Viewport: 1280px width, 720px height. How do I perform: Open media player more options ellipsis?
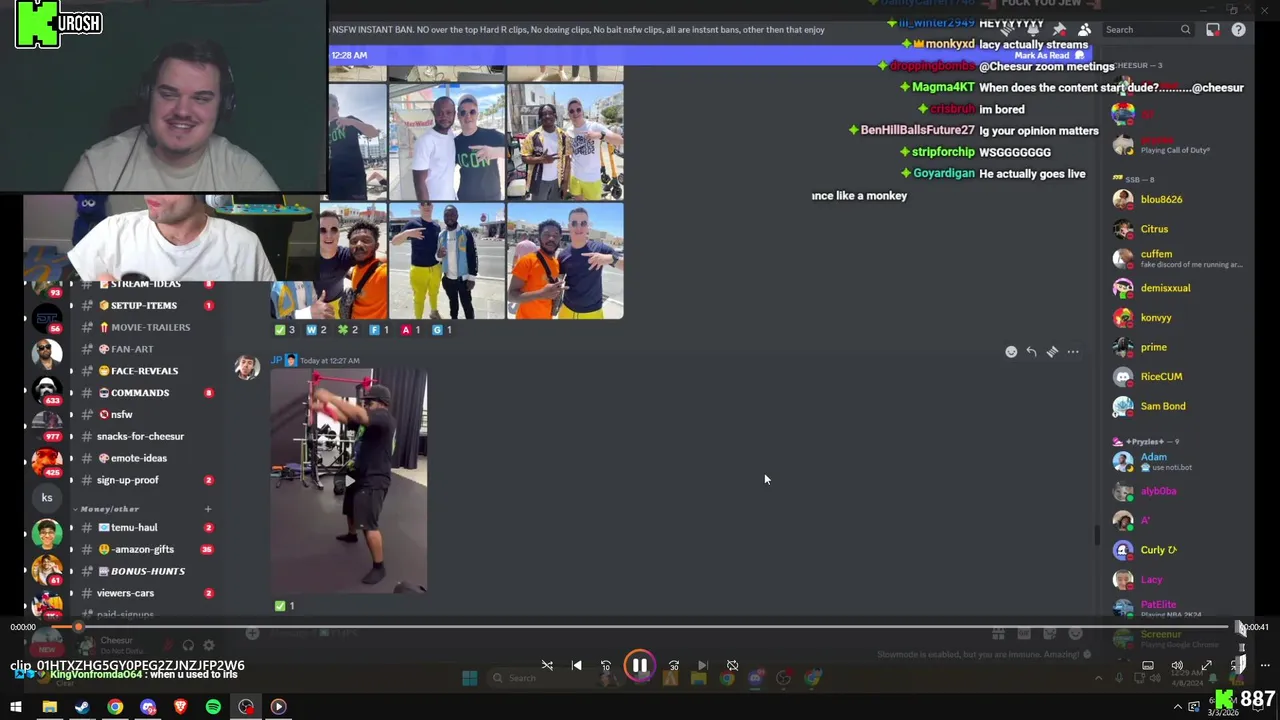pyautogui.click(x=1265, y=665)
